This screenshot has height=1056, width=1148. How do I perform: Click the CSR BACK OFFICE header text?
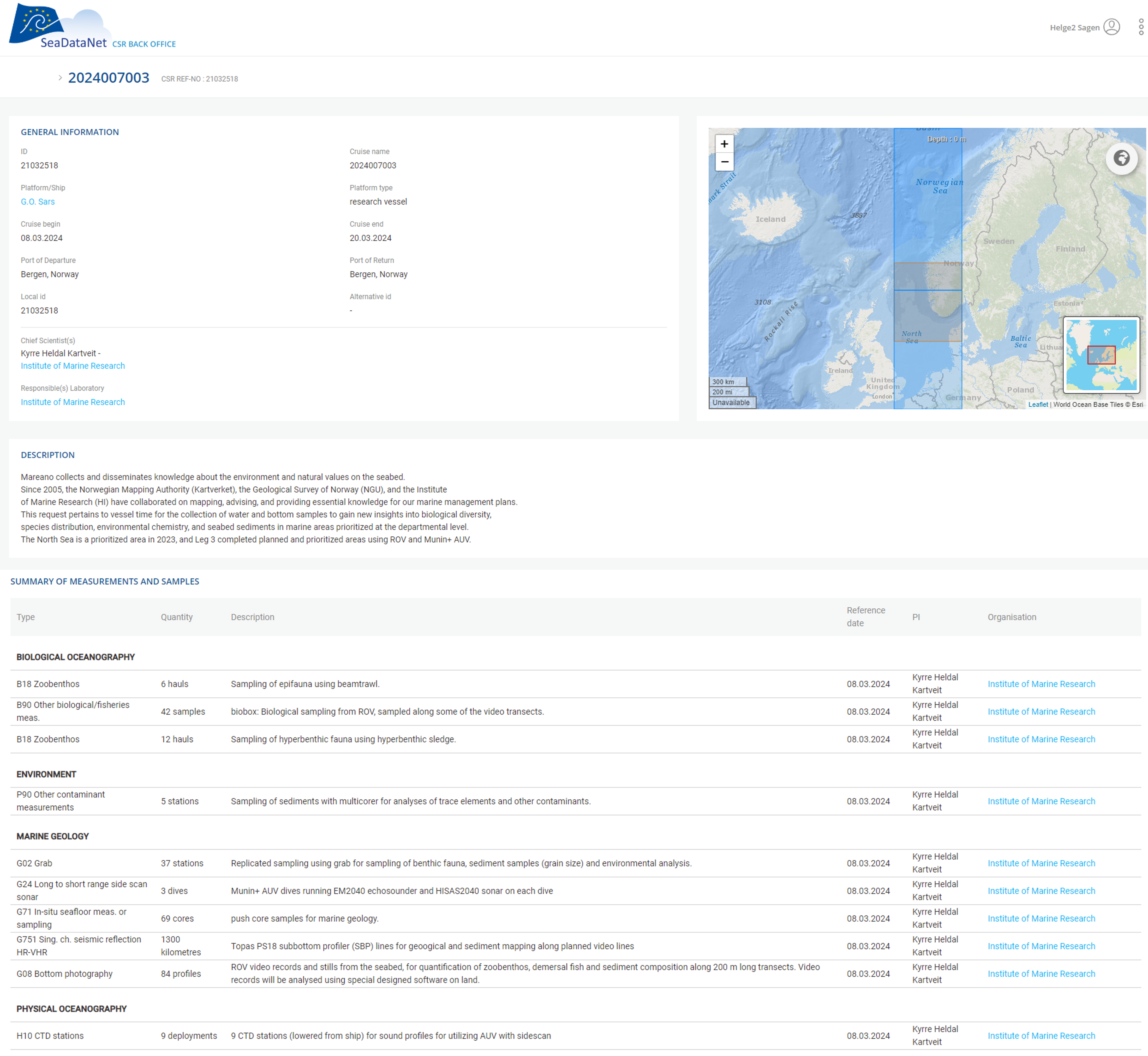click(144, 44)
